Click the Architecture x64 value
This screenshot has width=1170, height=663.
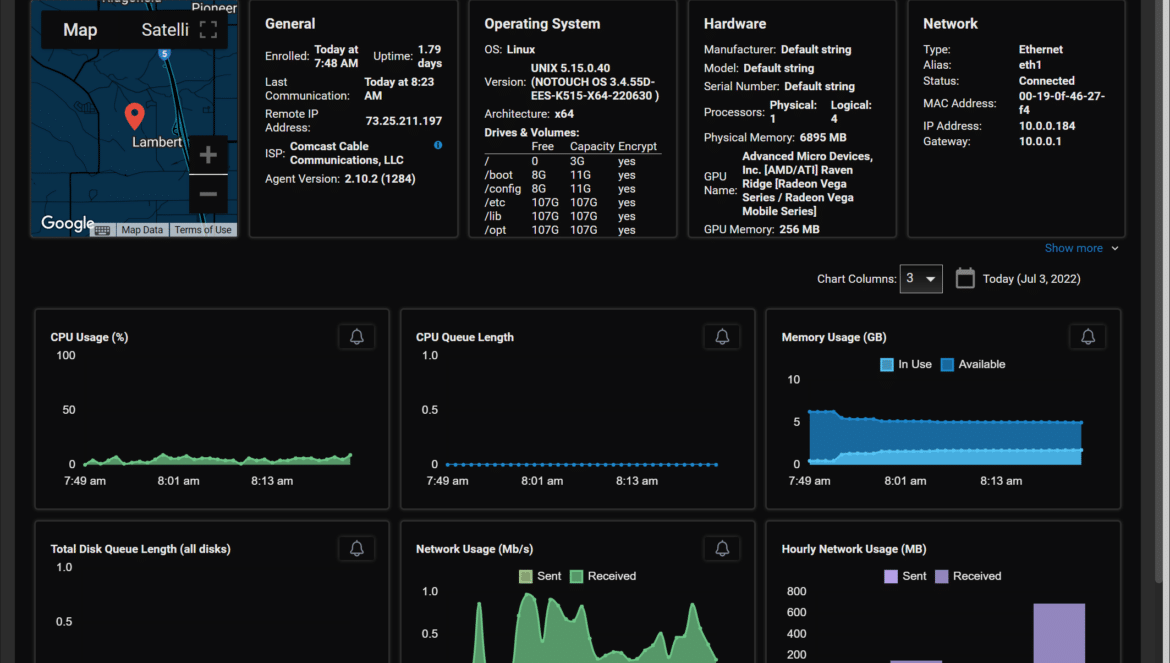point(564,114)
